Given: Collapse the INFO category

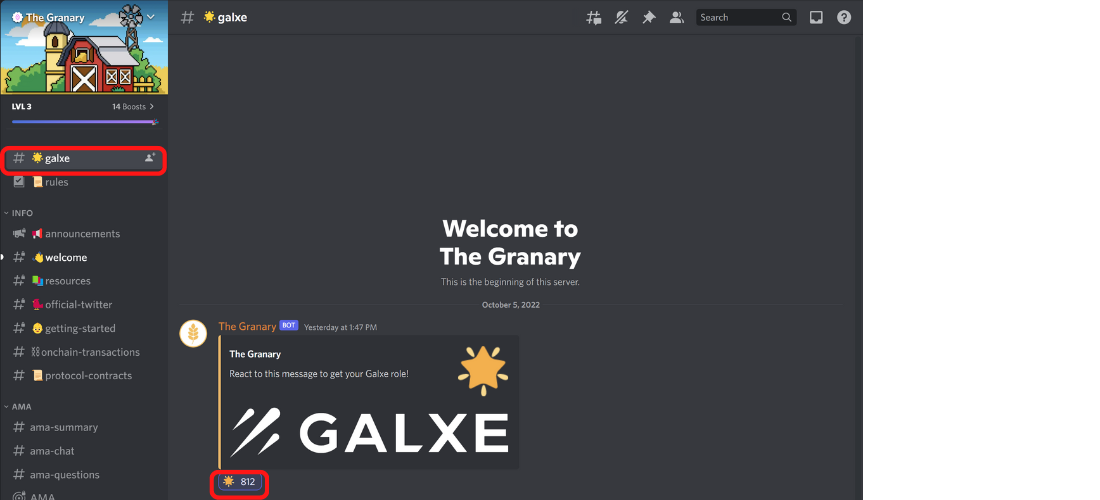Looking at the screenshot, I should [x=19, y=213].
